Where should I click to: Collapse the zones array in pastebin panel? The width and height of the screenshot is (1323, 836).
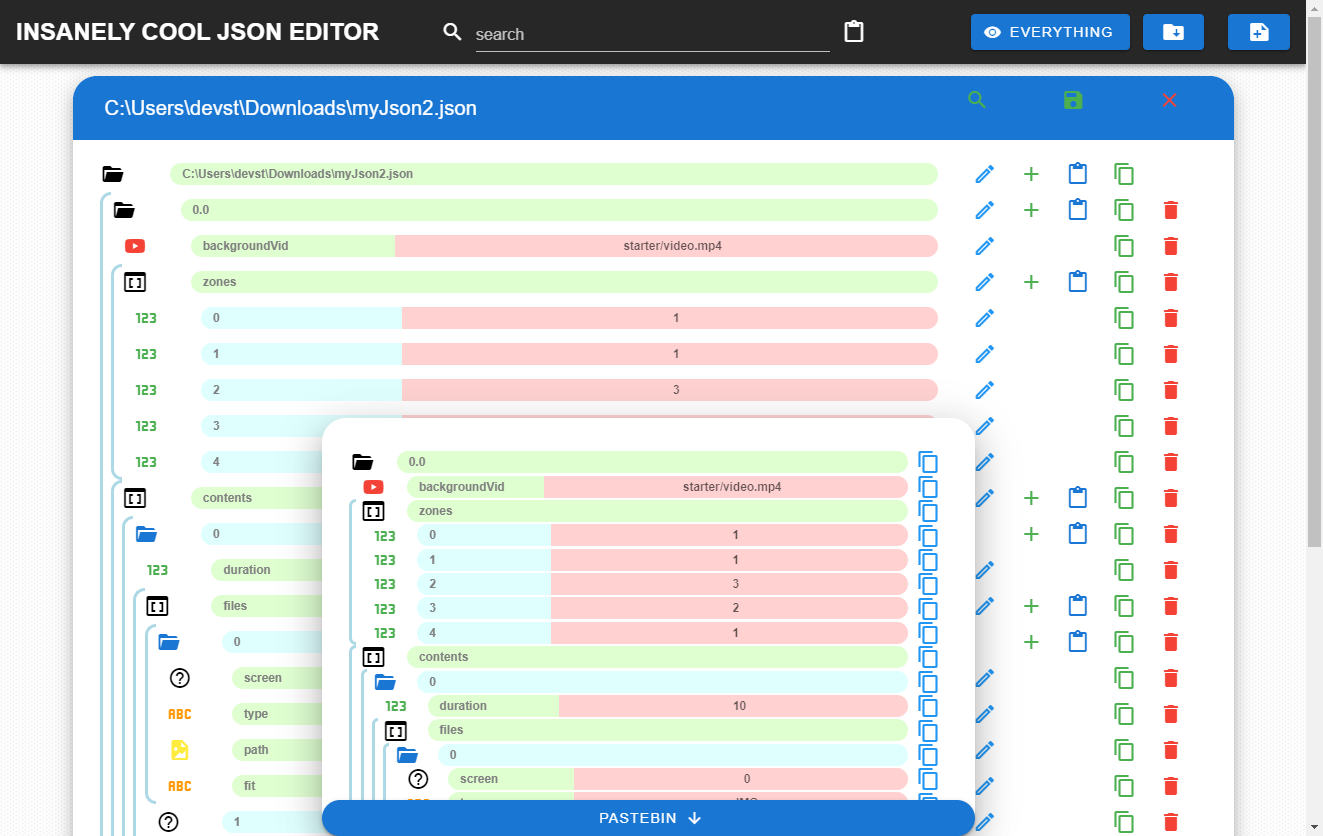(373, 511)
